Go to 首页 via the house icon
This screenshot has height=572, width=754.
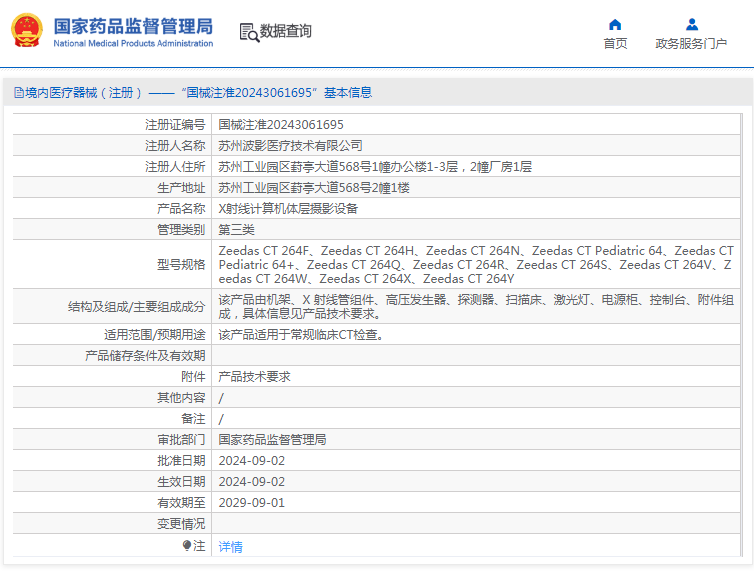point(615,25)
